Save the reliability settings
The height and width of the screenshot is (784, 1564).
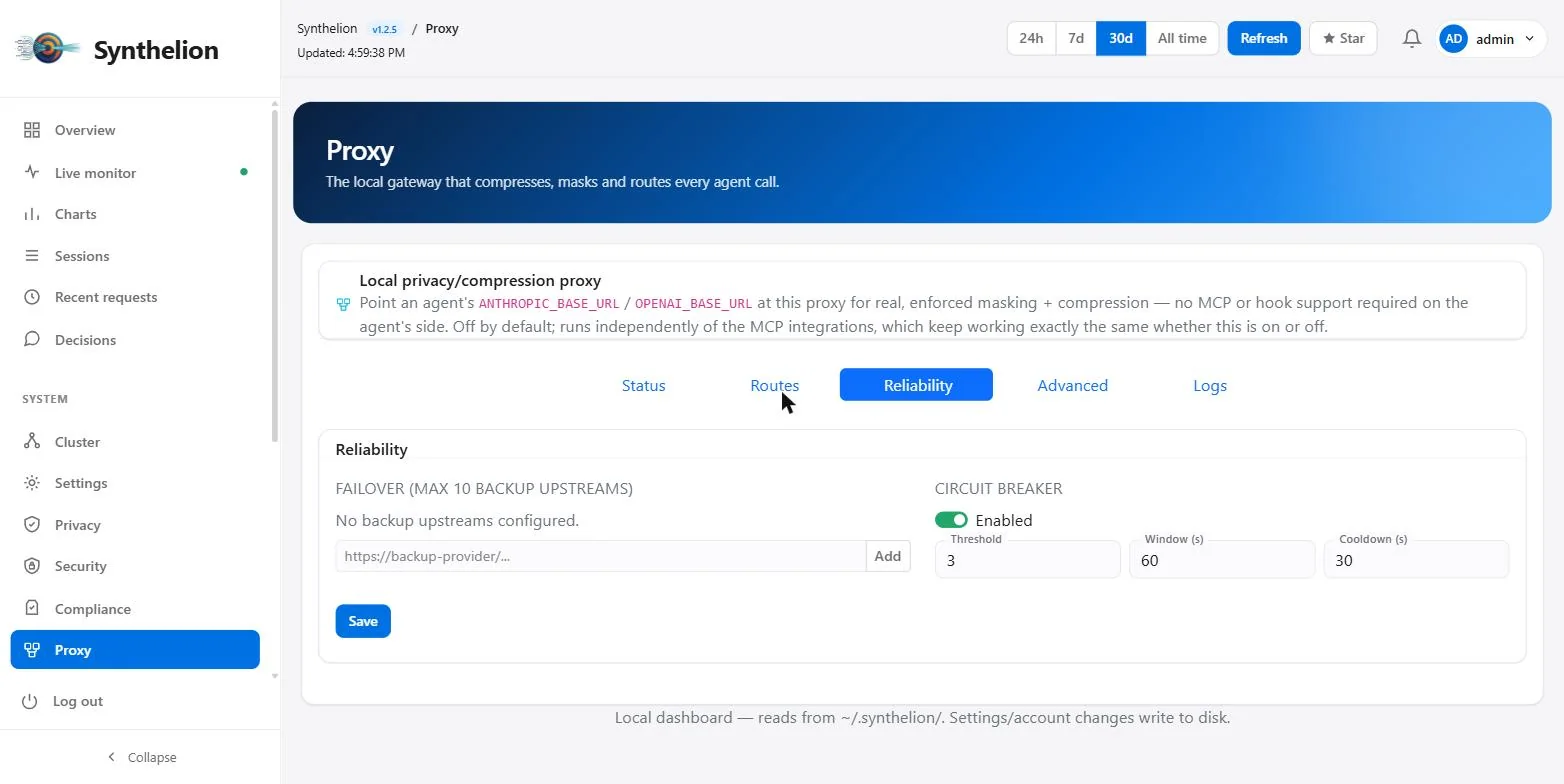pyautogui.click(x=363, y=621)
